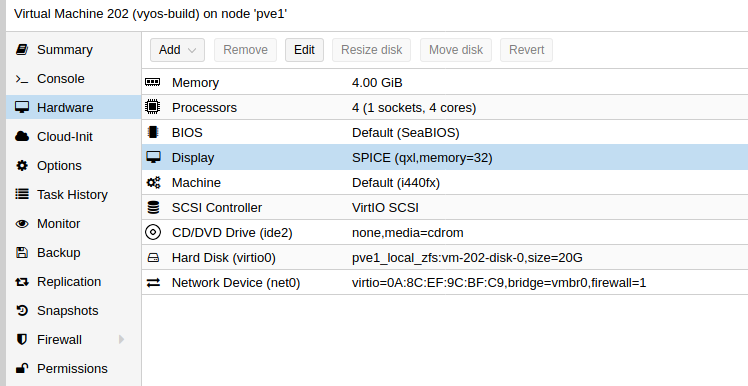Click the Display monitor icon in hardware list
The height and width of the screenshot is (386, 748).
click(x=153, y=157)
